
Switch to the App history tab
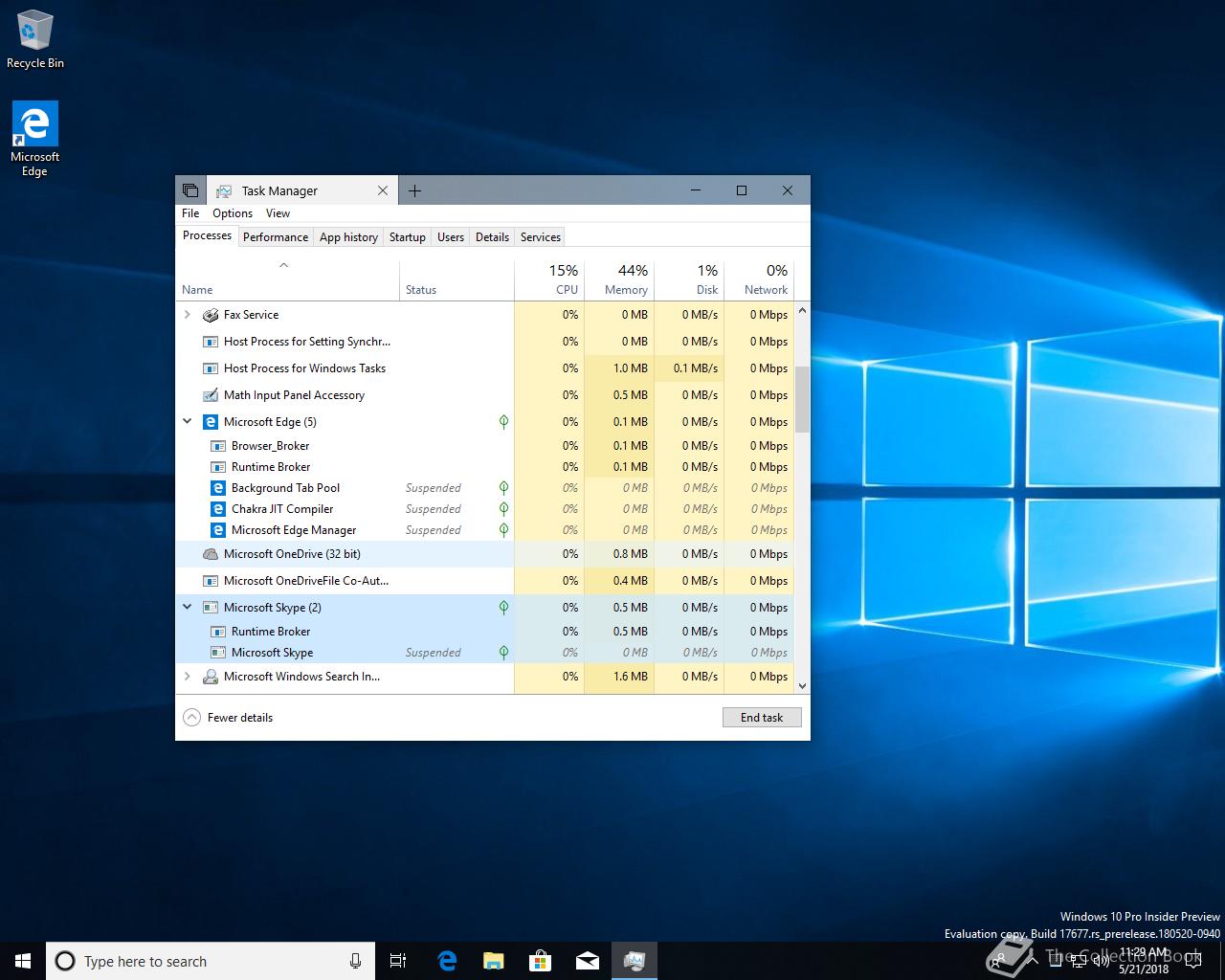click(x=348, y=237)
